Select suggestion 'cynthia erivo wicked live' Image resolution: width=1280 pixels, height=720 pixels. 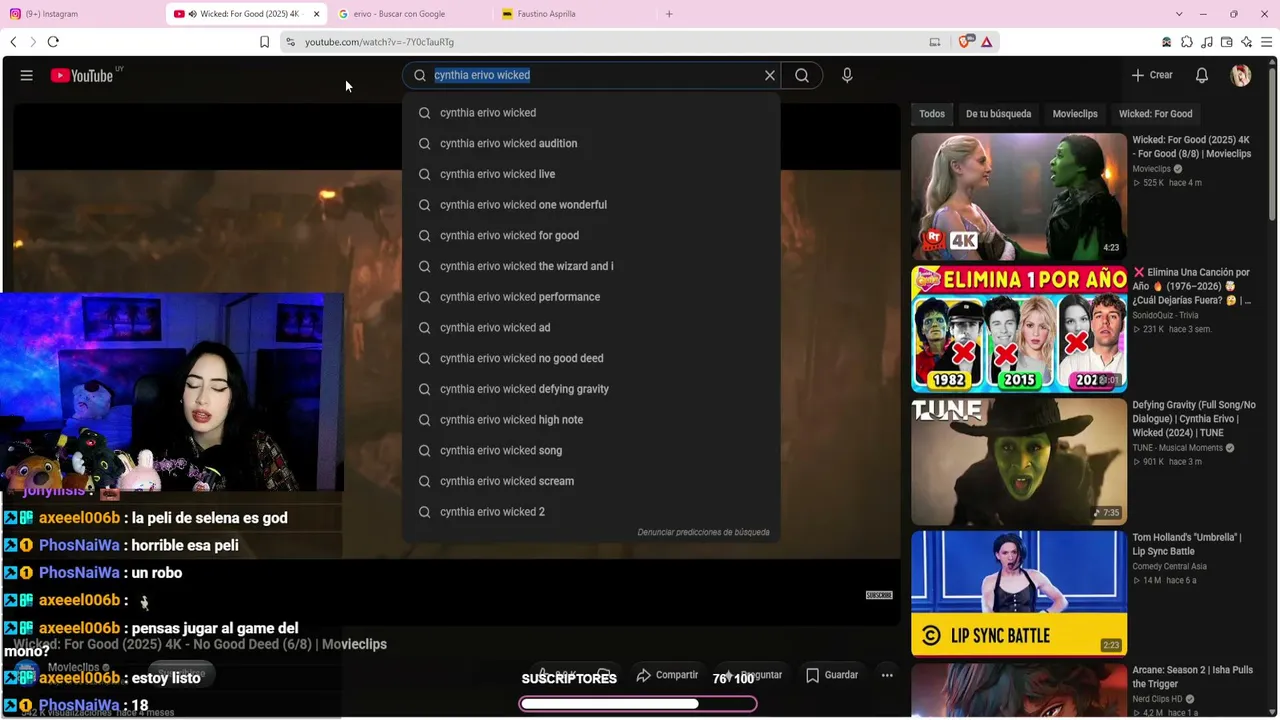coord(591,174)
